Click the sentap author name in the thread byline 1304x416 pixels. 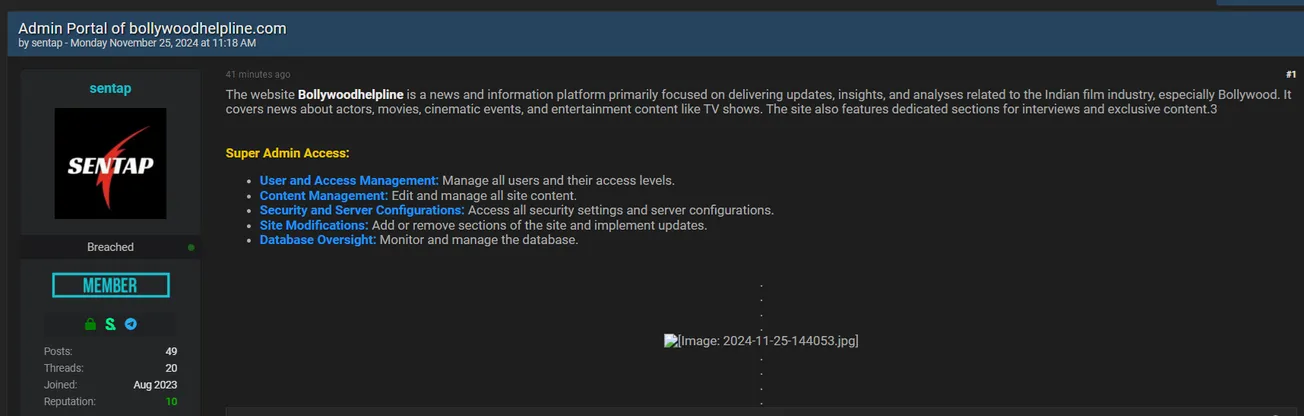point(45,43)
